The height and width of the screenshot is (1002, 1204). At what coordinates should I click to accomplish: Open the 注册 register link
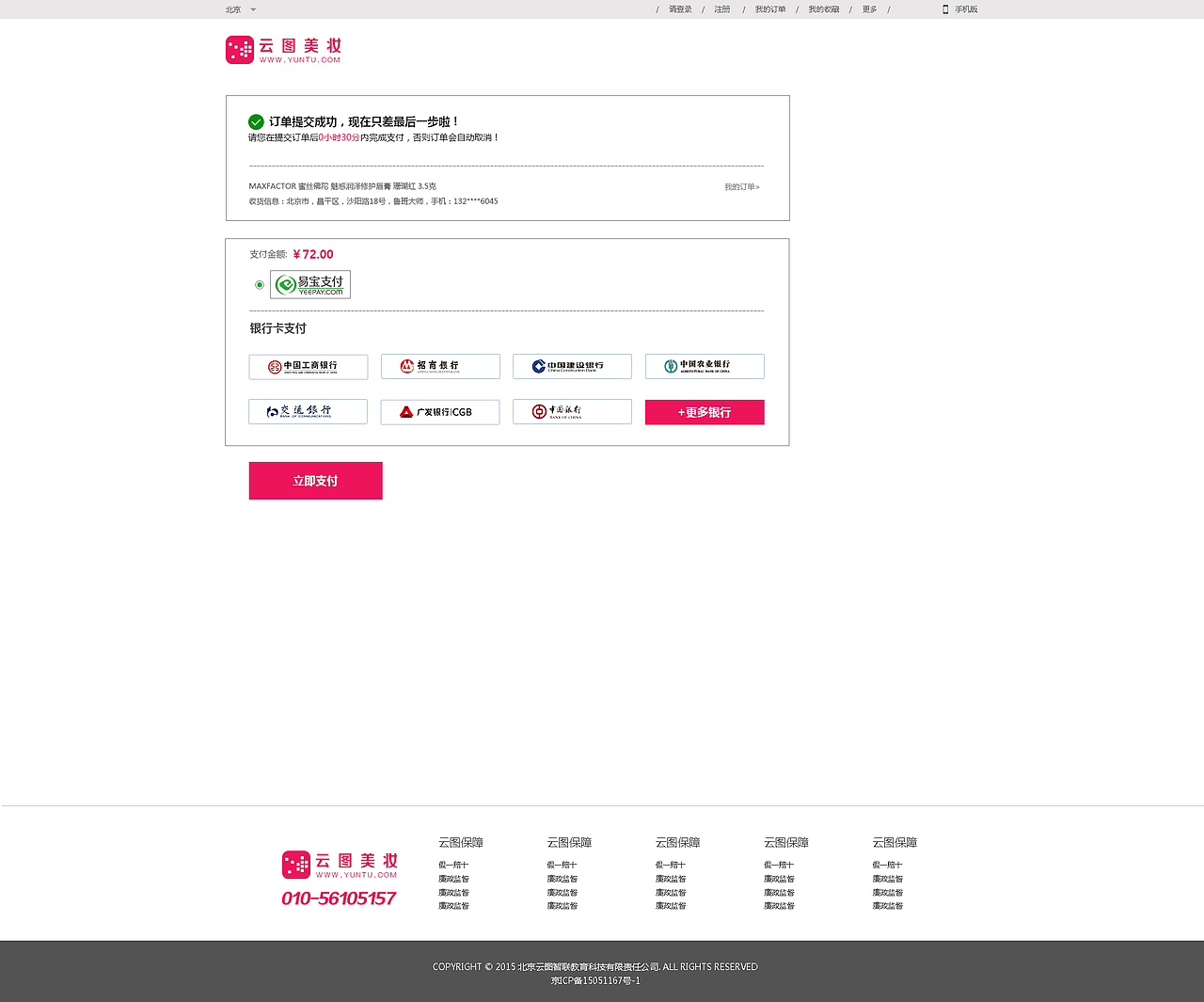[721, 9]
